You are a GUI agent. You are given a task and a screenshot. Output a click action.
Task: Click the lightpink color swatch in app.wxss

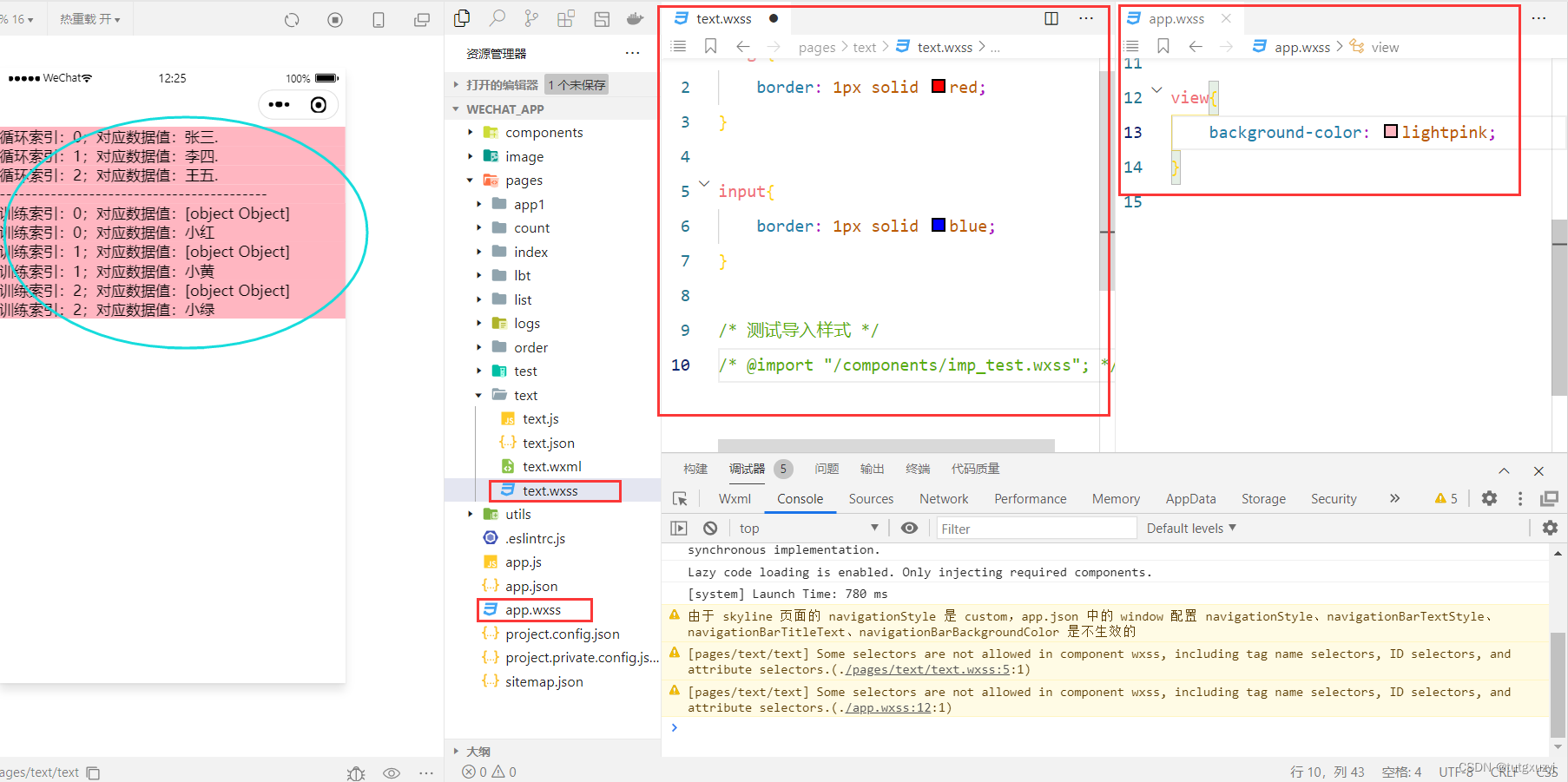(x=1391, y=131)
